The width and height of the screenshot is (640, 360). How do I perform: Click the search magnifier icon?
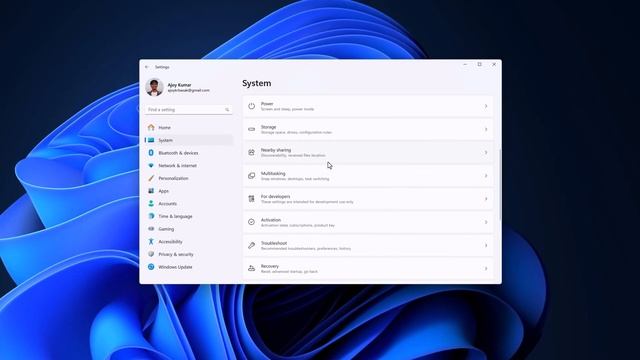click(x=227, y=110)
